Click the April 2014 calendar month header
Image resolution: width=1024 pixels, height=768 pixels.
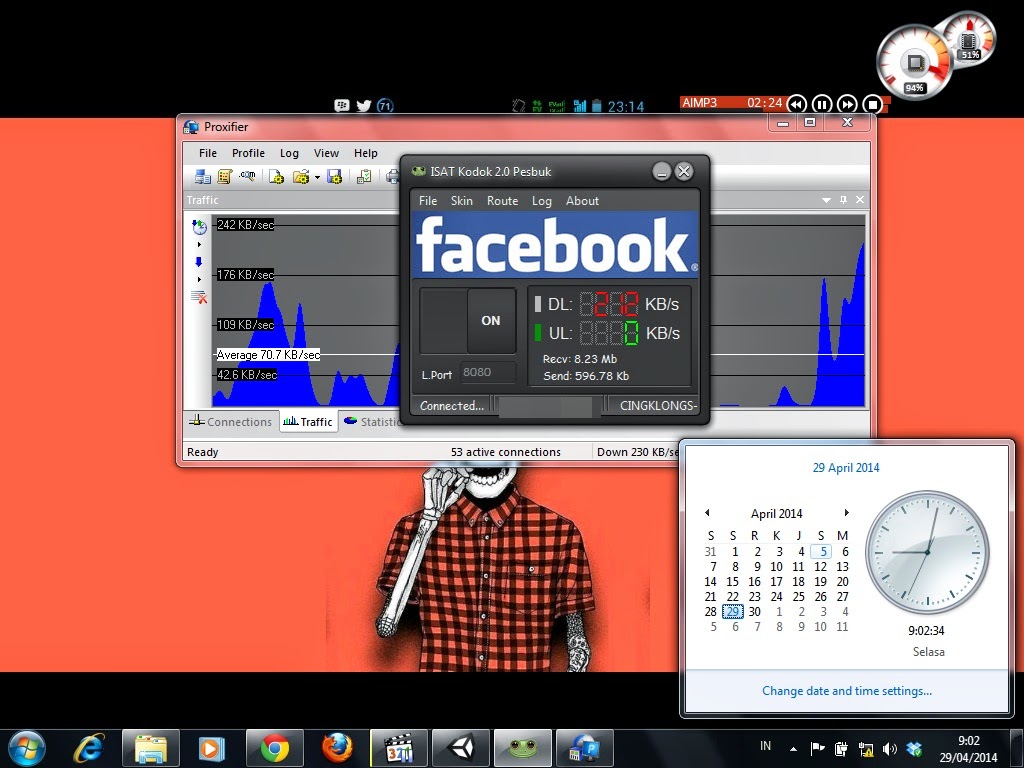[x=776, y=513]
